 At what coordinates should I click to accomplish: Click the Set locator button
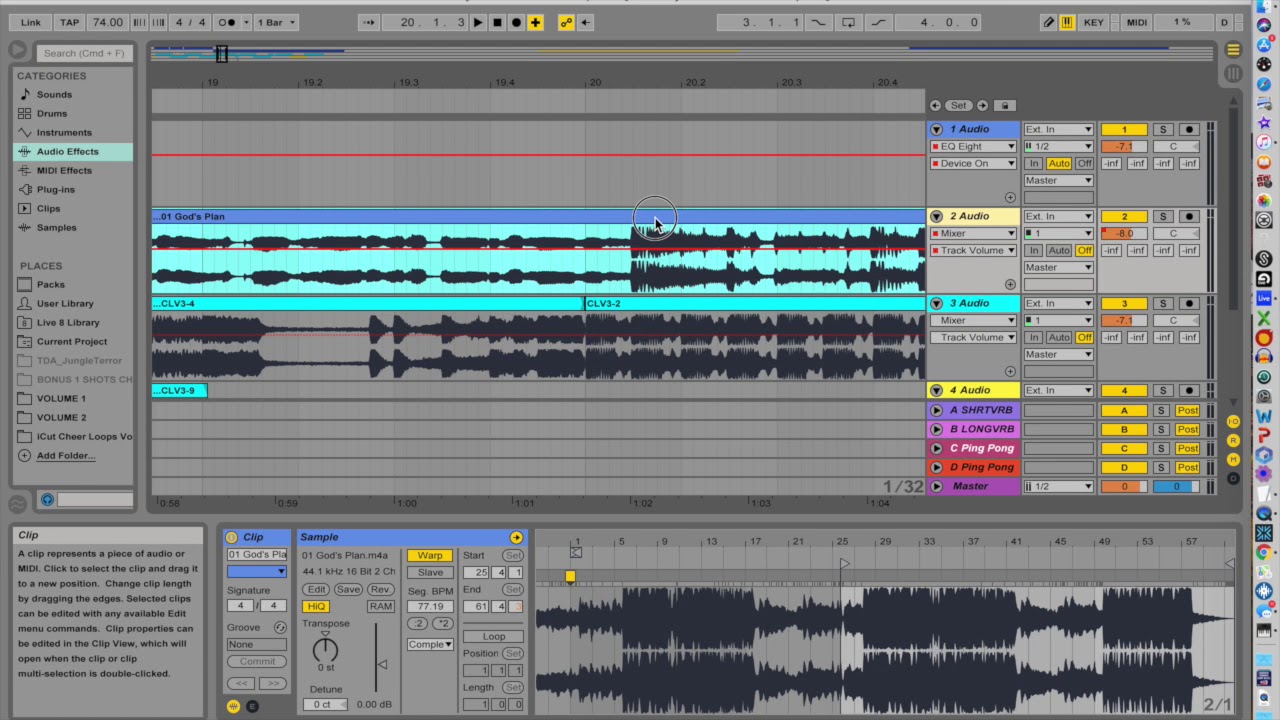tap(958, 105)
